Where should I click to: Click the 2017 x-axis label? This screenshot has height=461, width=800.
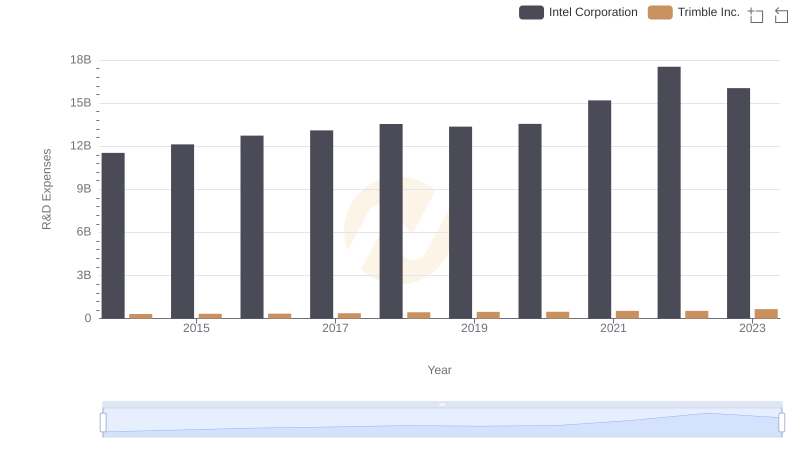pos(335,328)
